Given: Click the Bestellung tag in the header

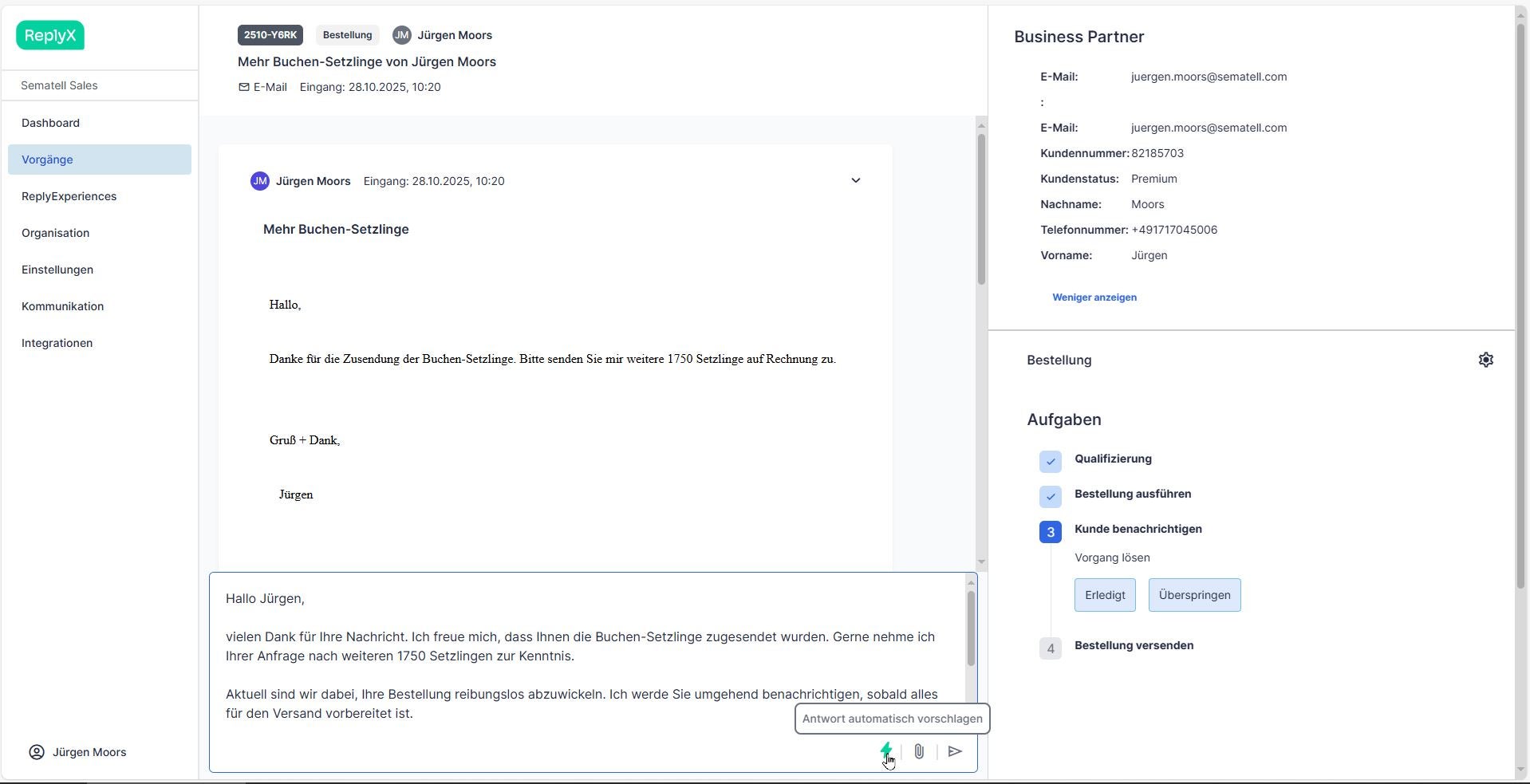Looking at the screenshot, I should tap(348, 35).
